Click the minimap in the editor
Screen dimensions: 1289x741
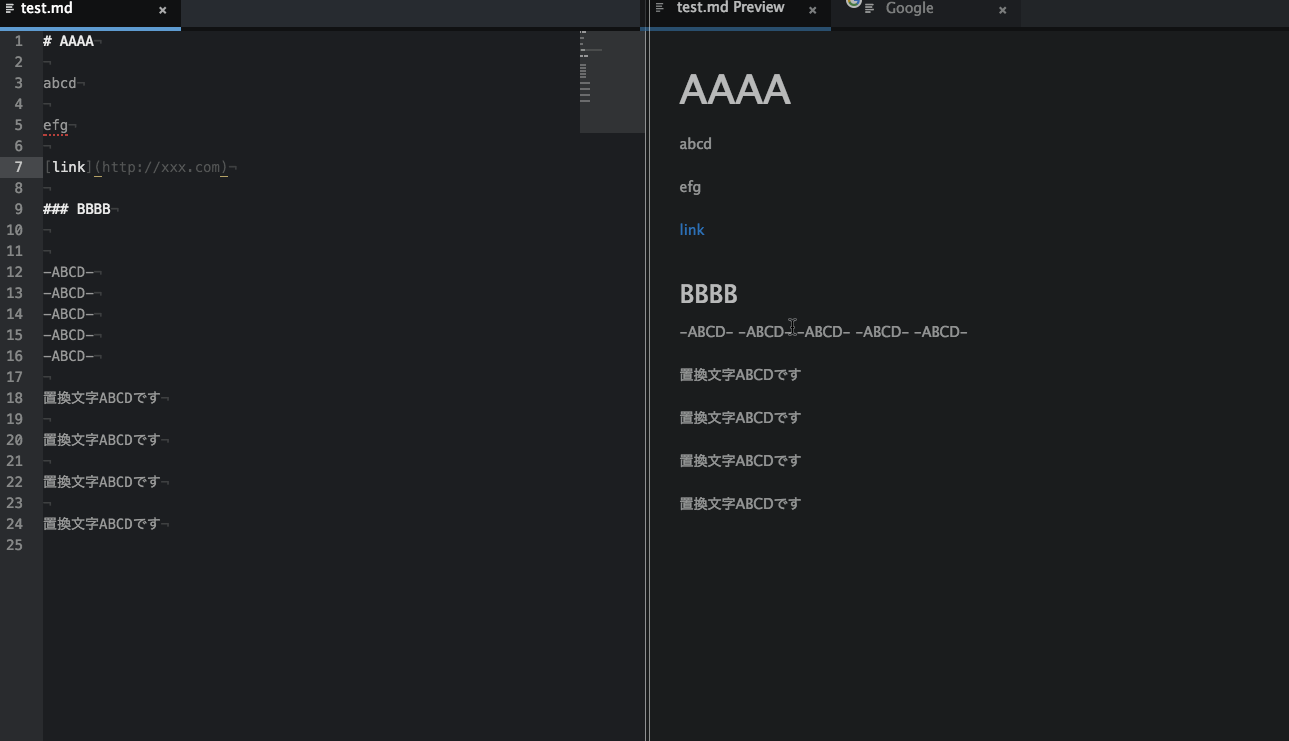pyautogui.click(x=612, y=82)
